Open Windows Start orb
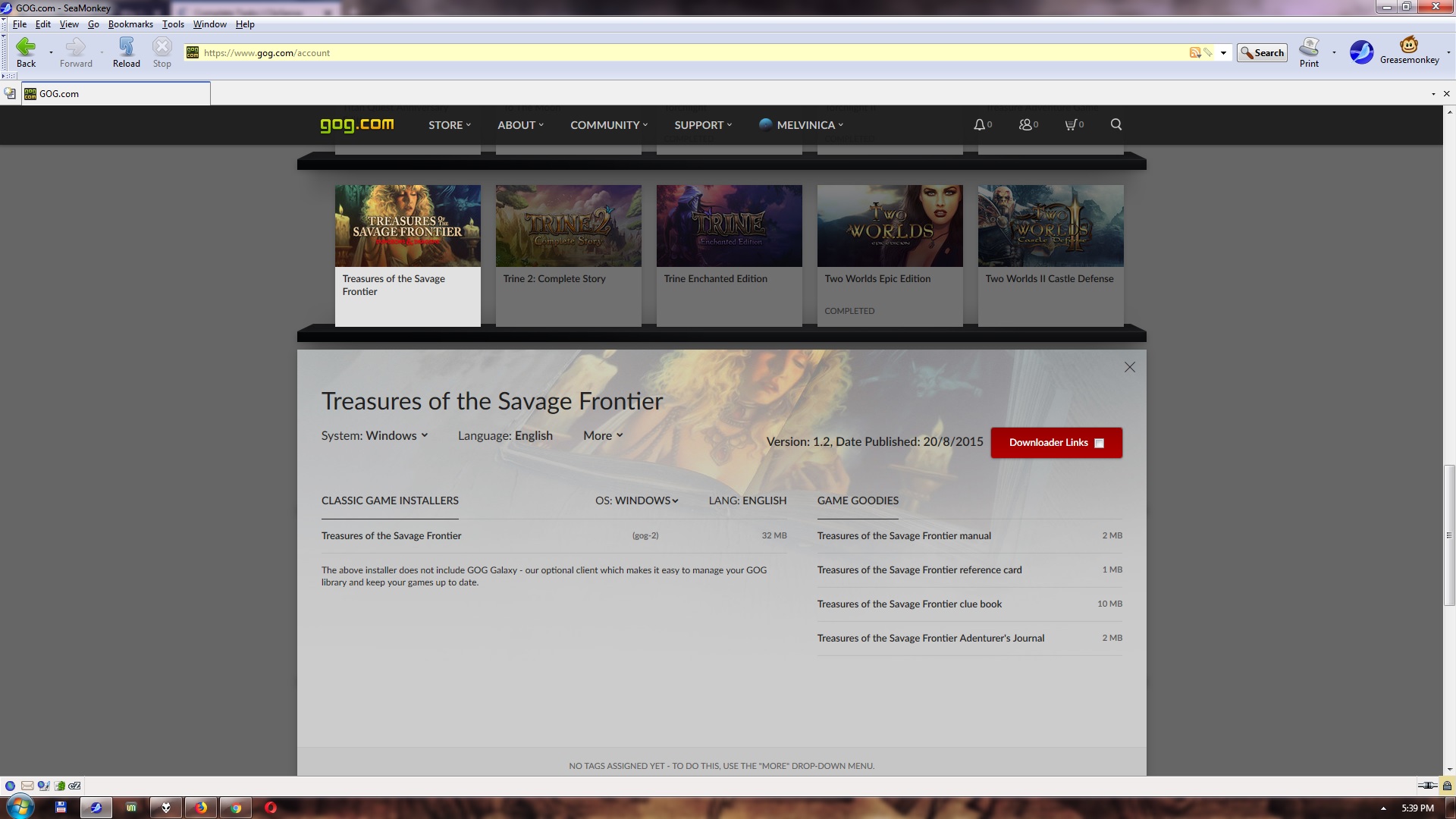The height and width of the screenshot is (819, 1456). (x=20, y=807)
